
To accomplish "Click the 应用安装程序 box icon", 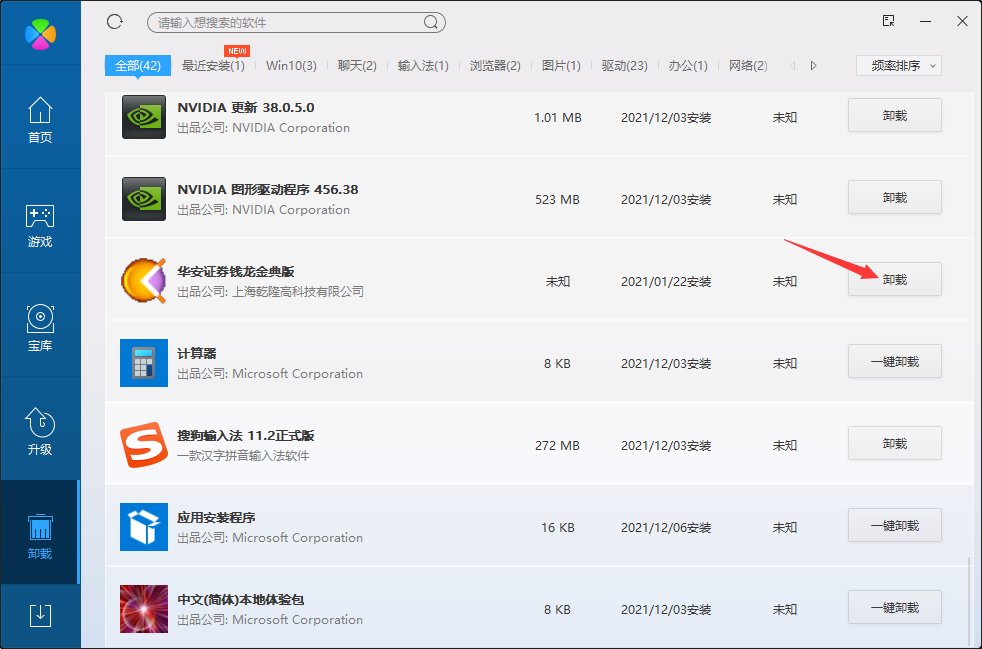I will 144,527.
